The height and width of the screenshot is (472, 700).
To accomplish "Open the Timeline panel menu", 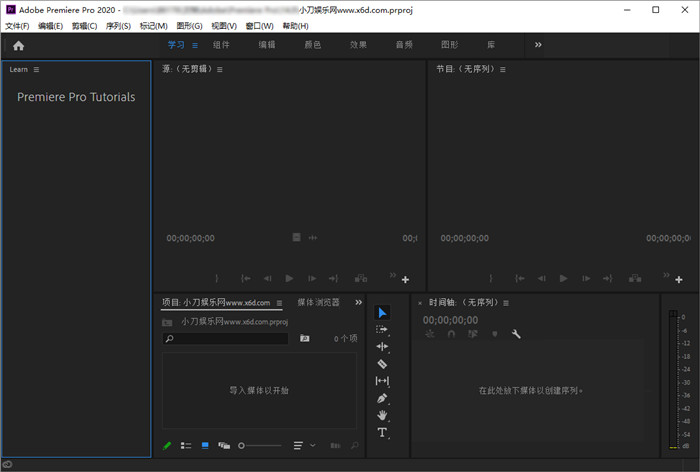I will 506,303.
